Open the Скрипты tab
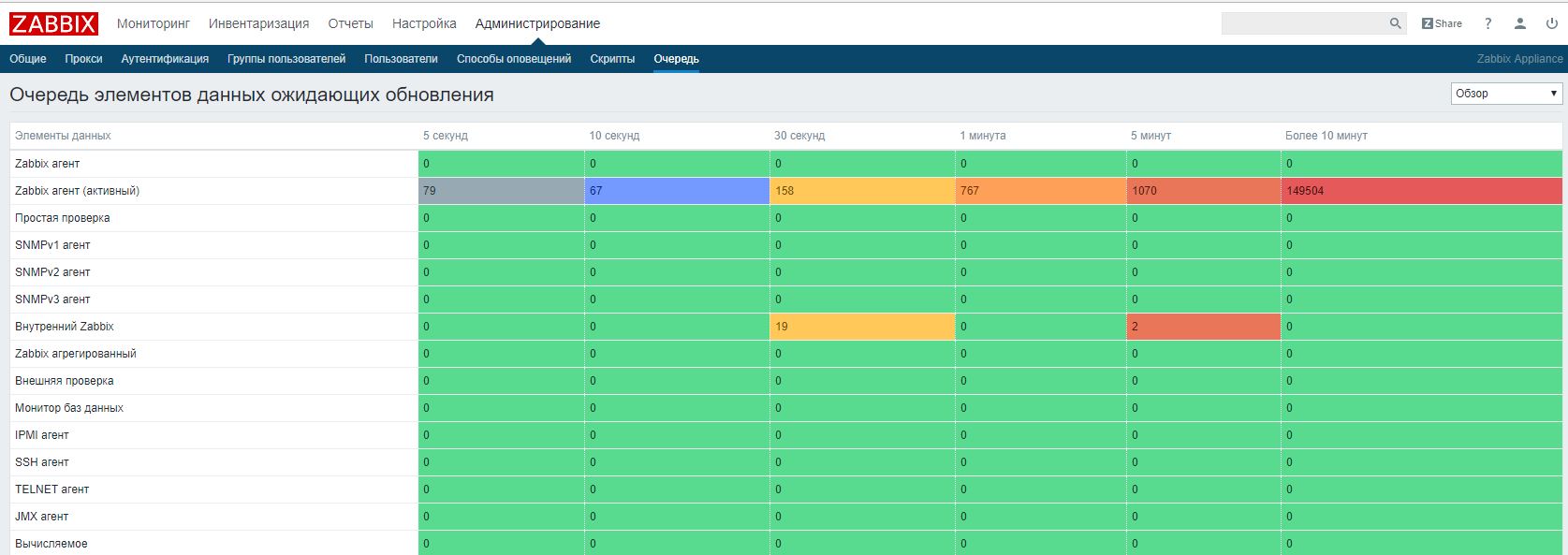This screenshot has height=555, width=1568. pos(612,59)
